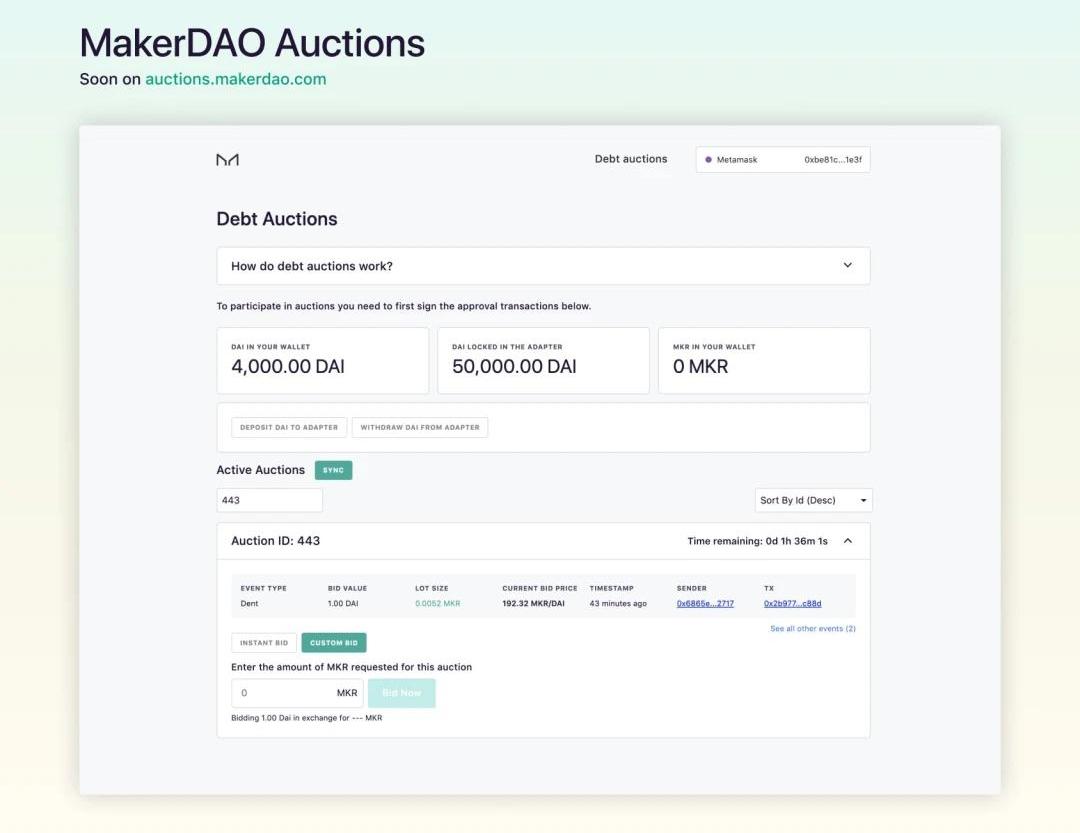This screenshot has height=833, width=1080.
Task: Open the Debt auctions nav item
Action: [x=631, y=159]
